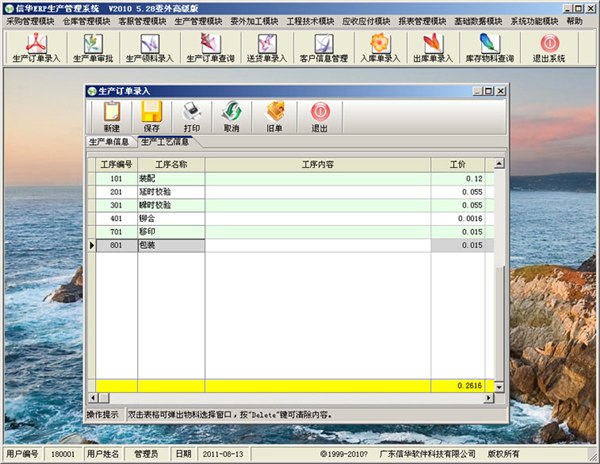
Task: Click 管理员 user name in status bar
Action: pyautogui.click(x=146, y=454)
